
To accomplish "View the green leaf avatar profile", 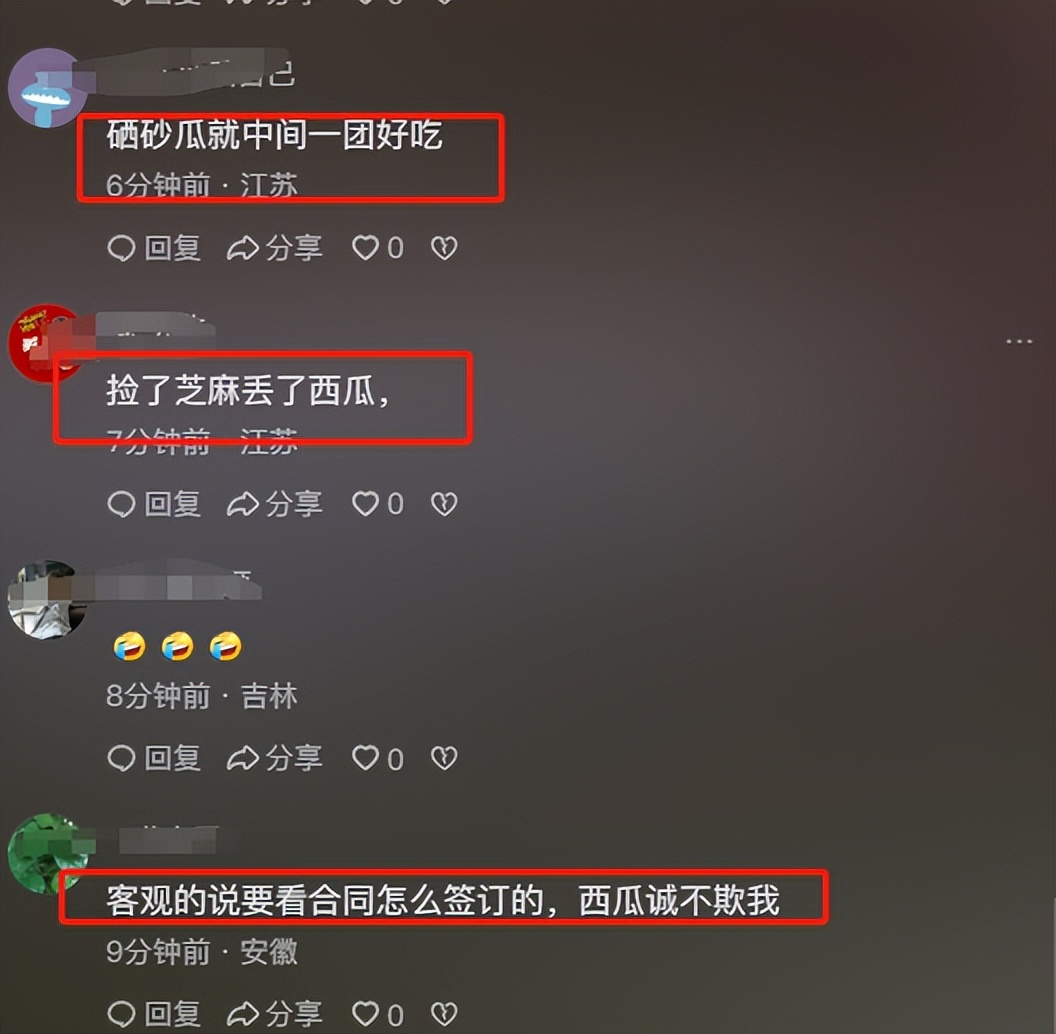I will click(47, 854).
